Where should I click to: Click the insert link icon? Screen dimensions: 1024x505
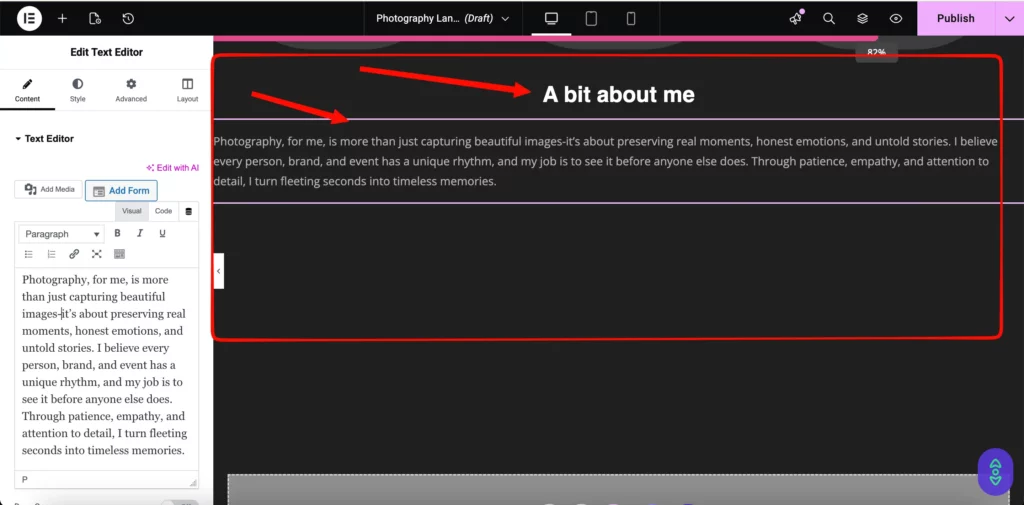74,254
